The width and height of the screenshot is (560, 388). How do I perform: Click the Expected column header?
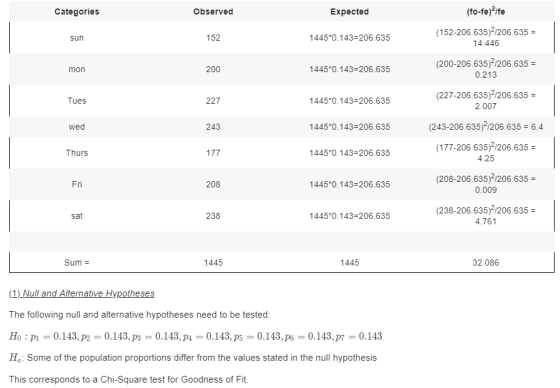[349, 12]
